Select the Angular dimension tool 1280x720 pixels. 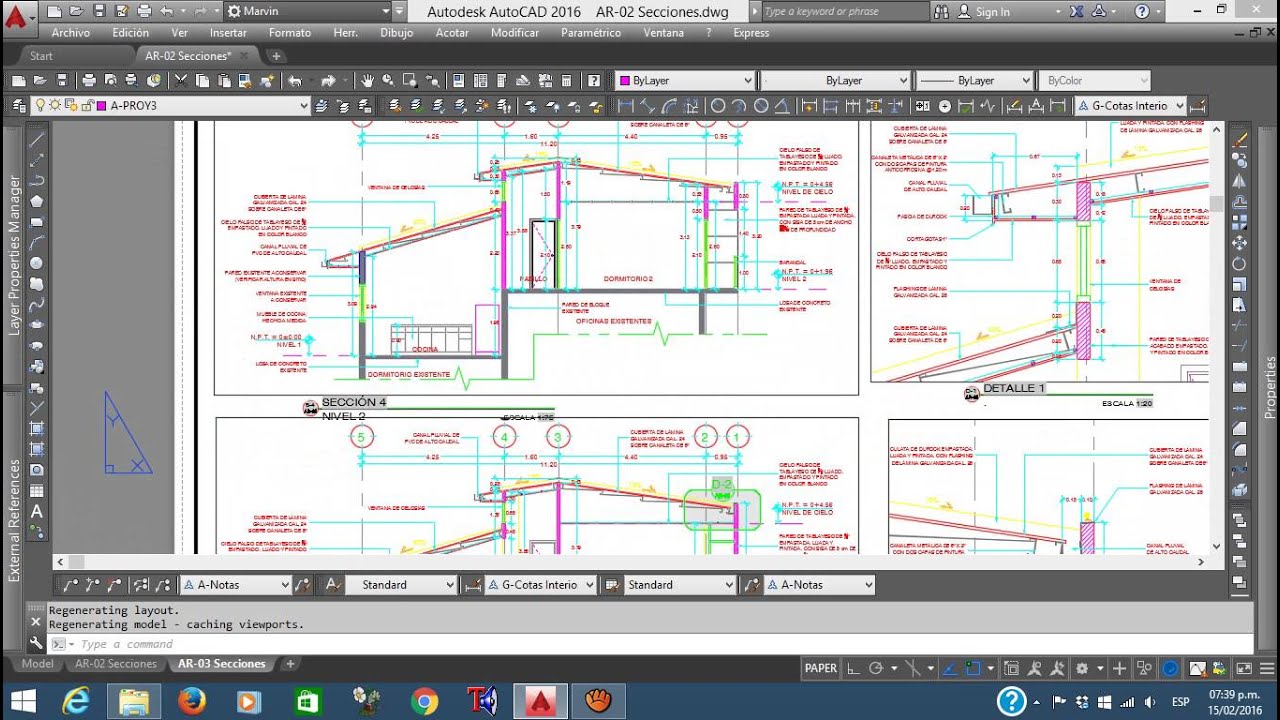[x=784, y=105]
